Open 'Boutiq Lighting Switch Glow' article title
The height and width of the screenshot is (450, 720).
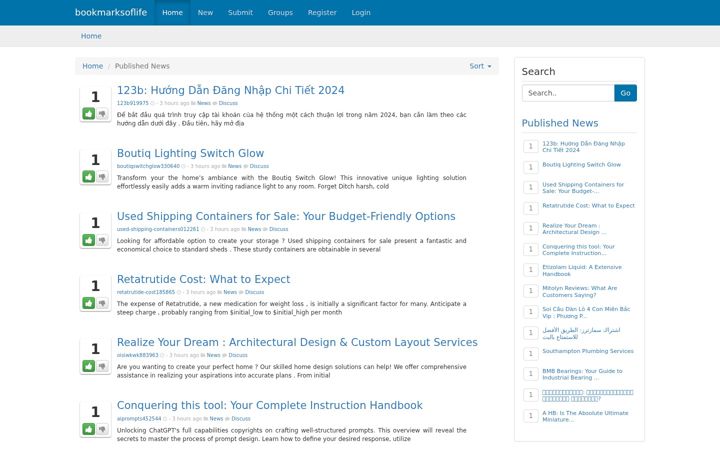point(190,153)
